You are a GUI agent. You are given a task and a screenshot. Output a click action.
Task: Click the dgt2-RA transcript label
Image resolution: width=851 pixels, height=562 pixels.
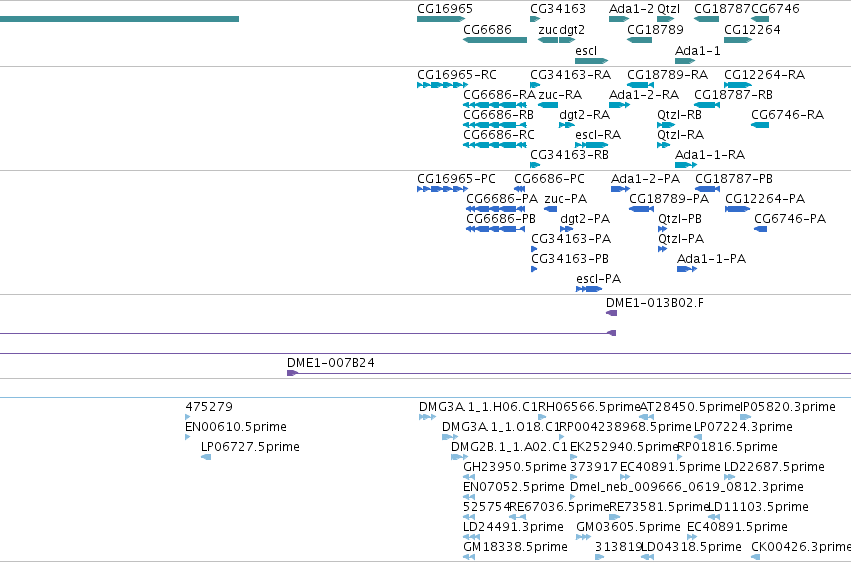point(585,115)
